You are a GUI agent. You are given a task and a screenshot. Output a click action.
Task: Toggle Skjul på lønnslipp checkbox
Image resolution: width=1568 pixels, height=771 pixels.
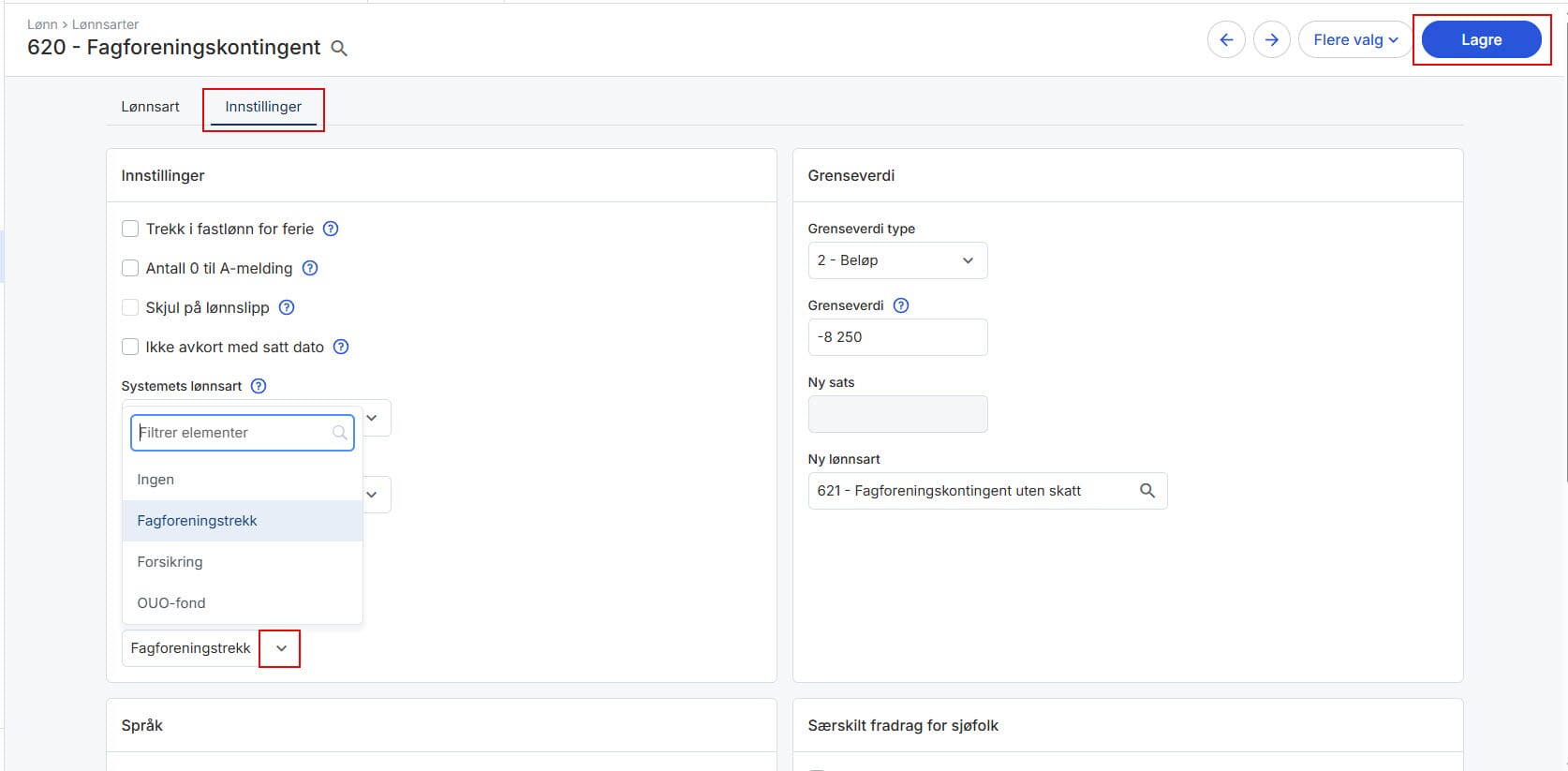(x=130, y=307)
